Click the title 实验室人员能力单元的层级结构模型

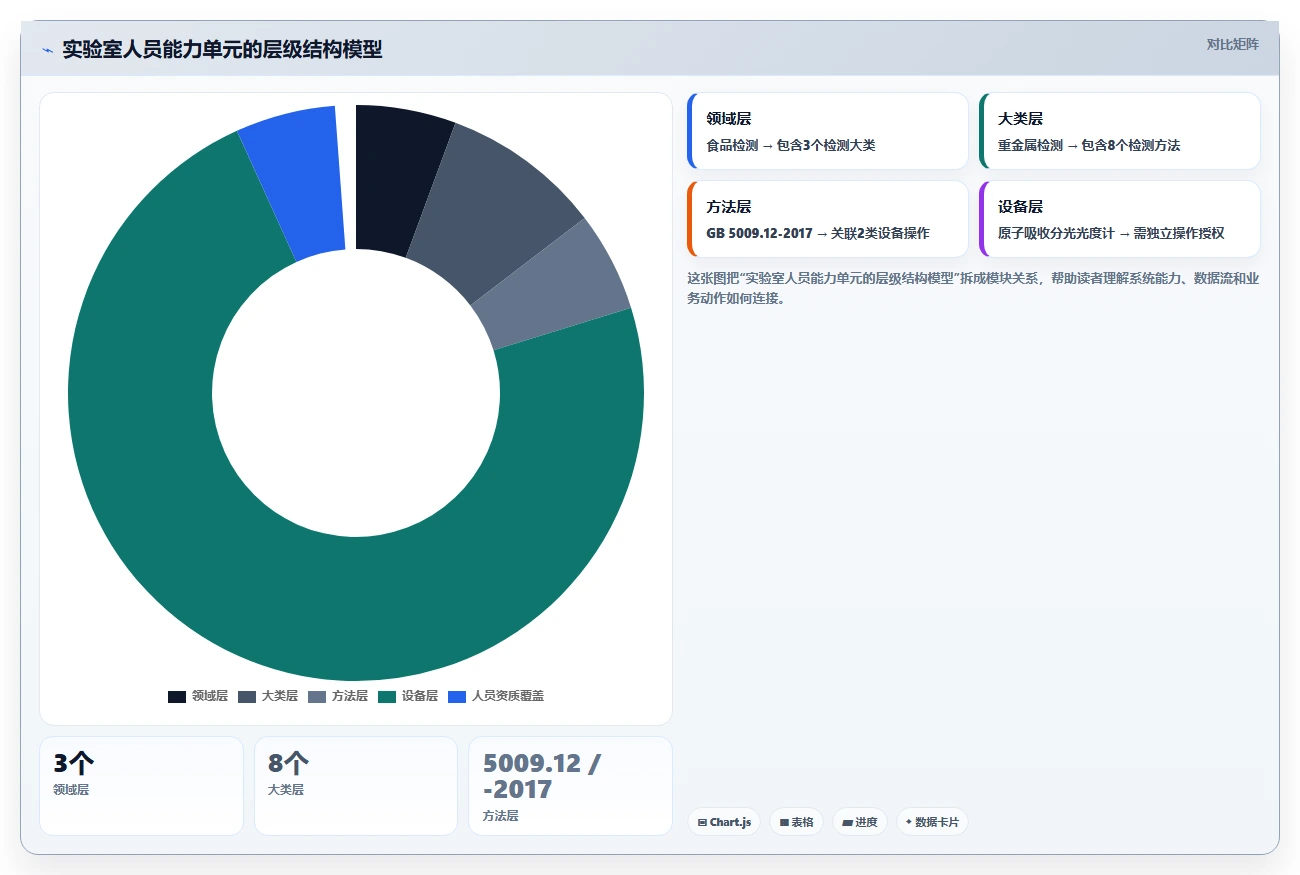coord(222,49)
